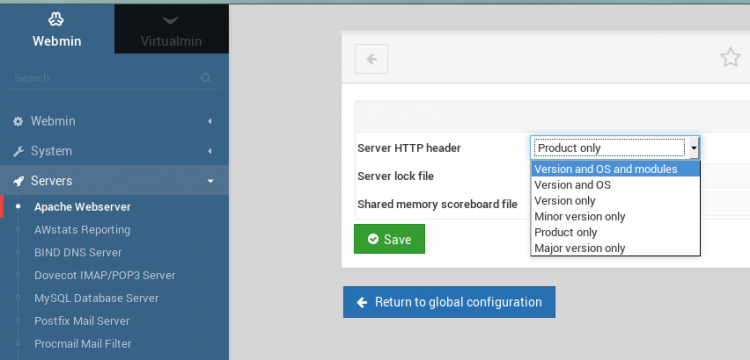Click the search magnifier icon
This screenshot has width=750, height=360.
click(206, 78)
